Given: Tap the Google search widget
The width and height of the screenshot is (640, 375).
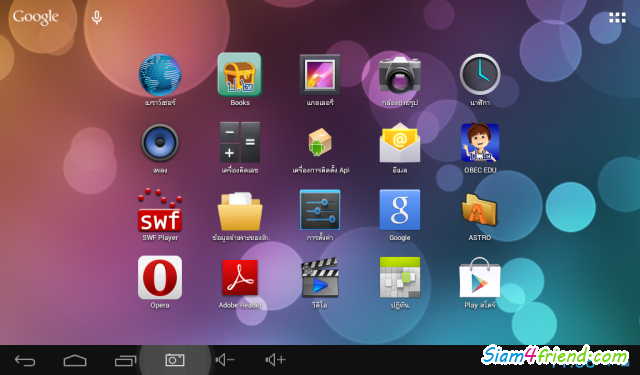Looking at the screenshot, I should (x=36, y=17).
